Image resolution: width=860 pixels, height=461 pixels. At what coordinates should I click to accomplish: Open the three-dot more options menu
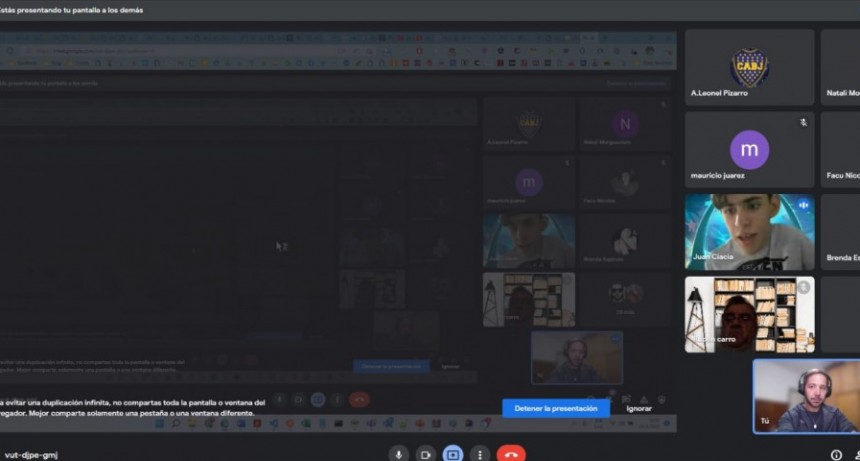[x=480, y=454]
